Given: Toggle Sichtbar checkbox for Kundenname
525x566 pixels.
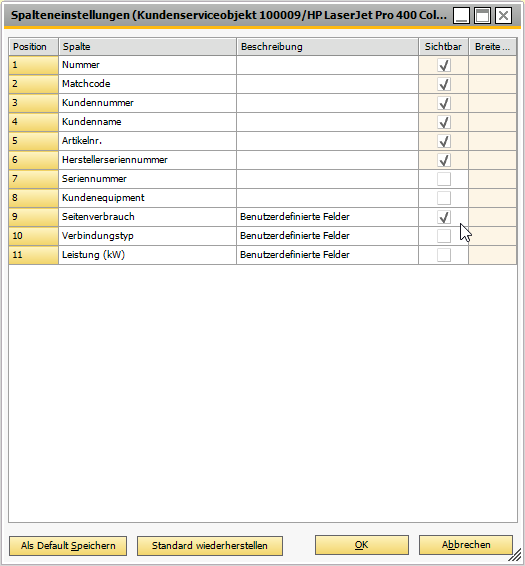Looking at the screenshot, I should pos(444,122).
